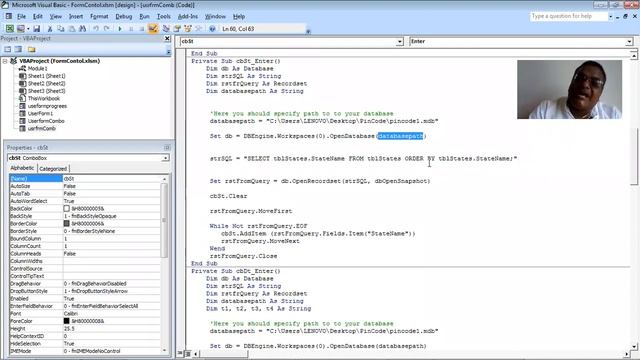Click the Properties list vertical scrollbar
This screenshot has height=360, width=640.
pos(164,264)
